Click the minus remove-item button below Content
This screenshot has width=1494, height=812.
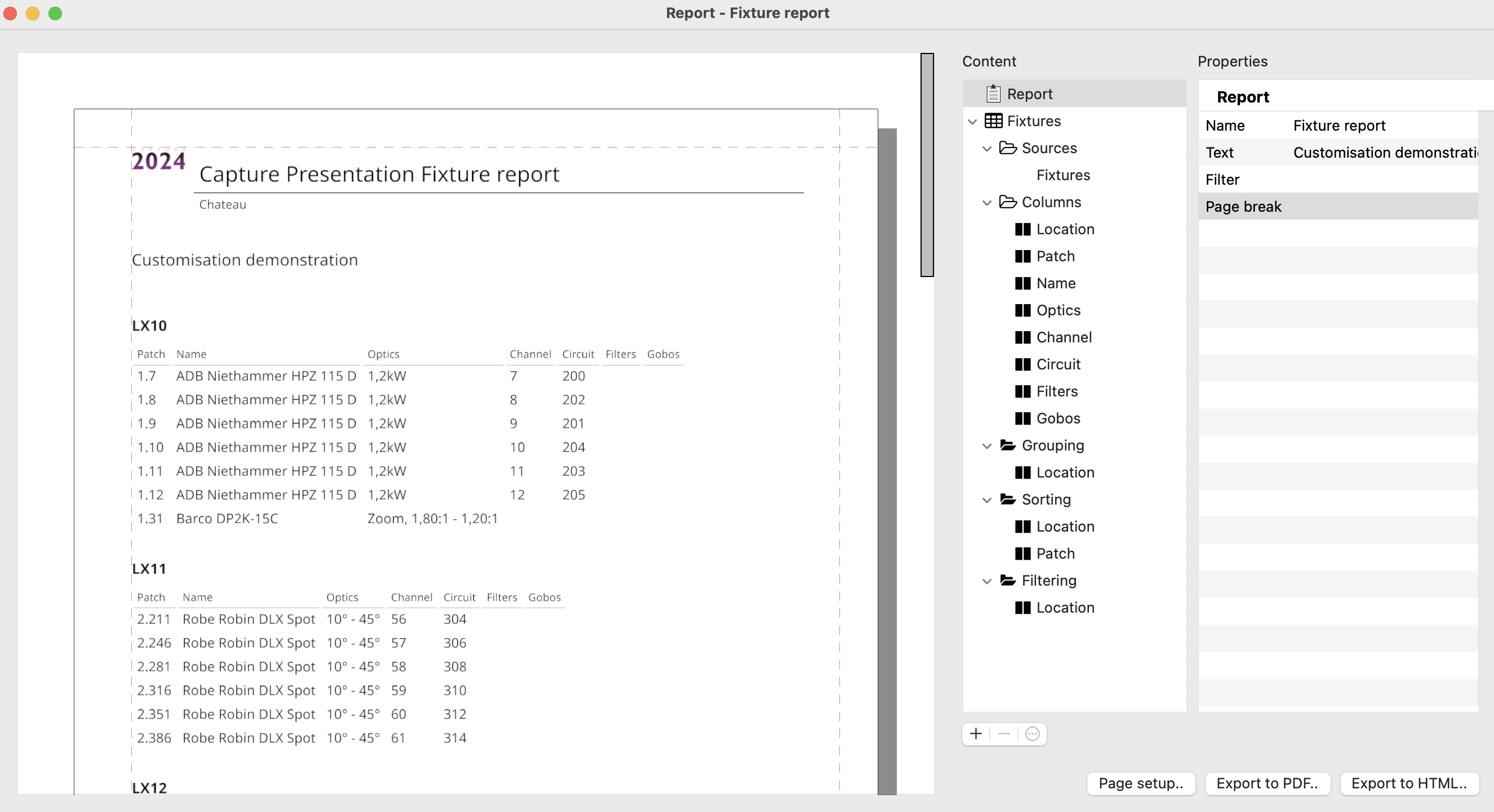(x=1004, y=734)
